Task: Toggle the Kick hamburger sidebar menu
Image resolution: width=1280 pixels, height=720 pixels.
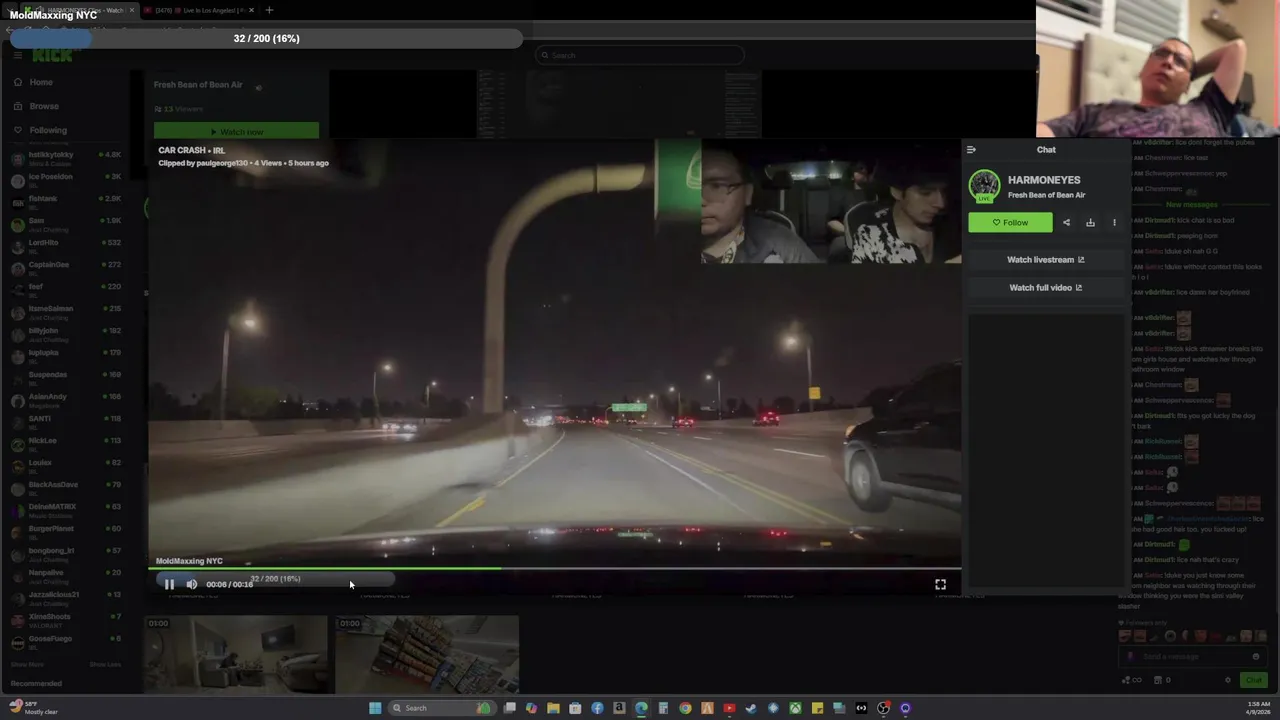Action: coord(17,55)
